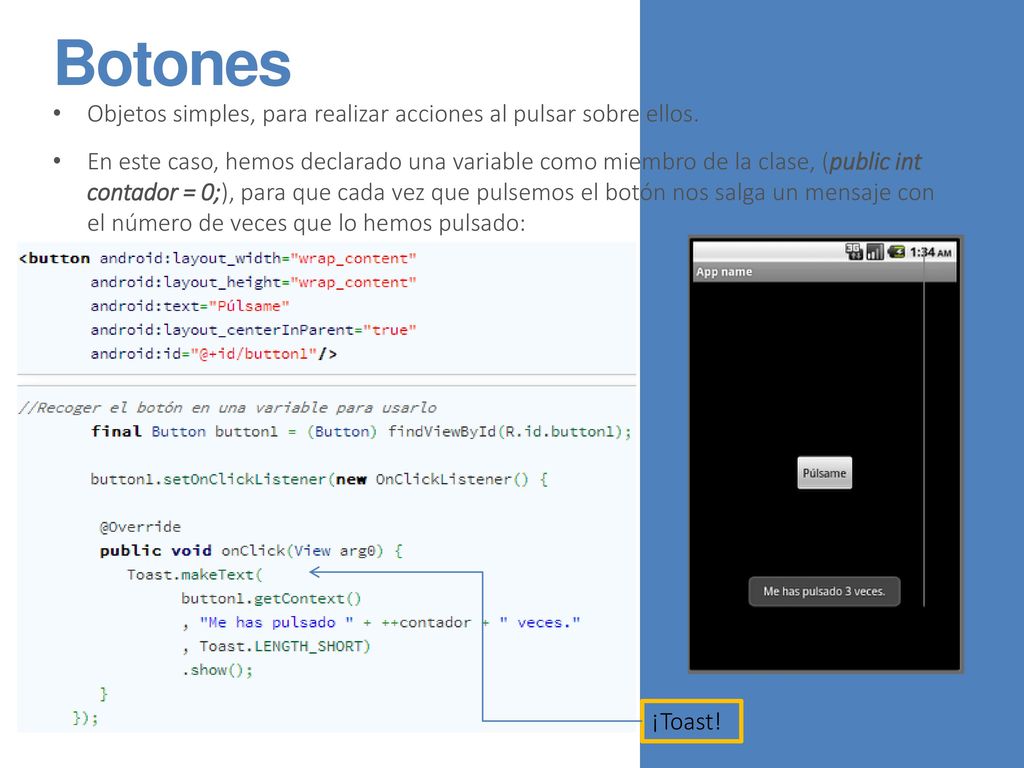Screen dimensions: 1024x768
Task: Tap the Púlsame button in emulator
Action: (x=824, y=473)
